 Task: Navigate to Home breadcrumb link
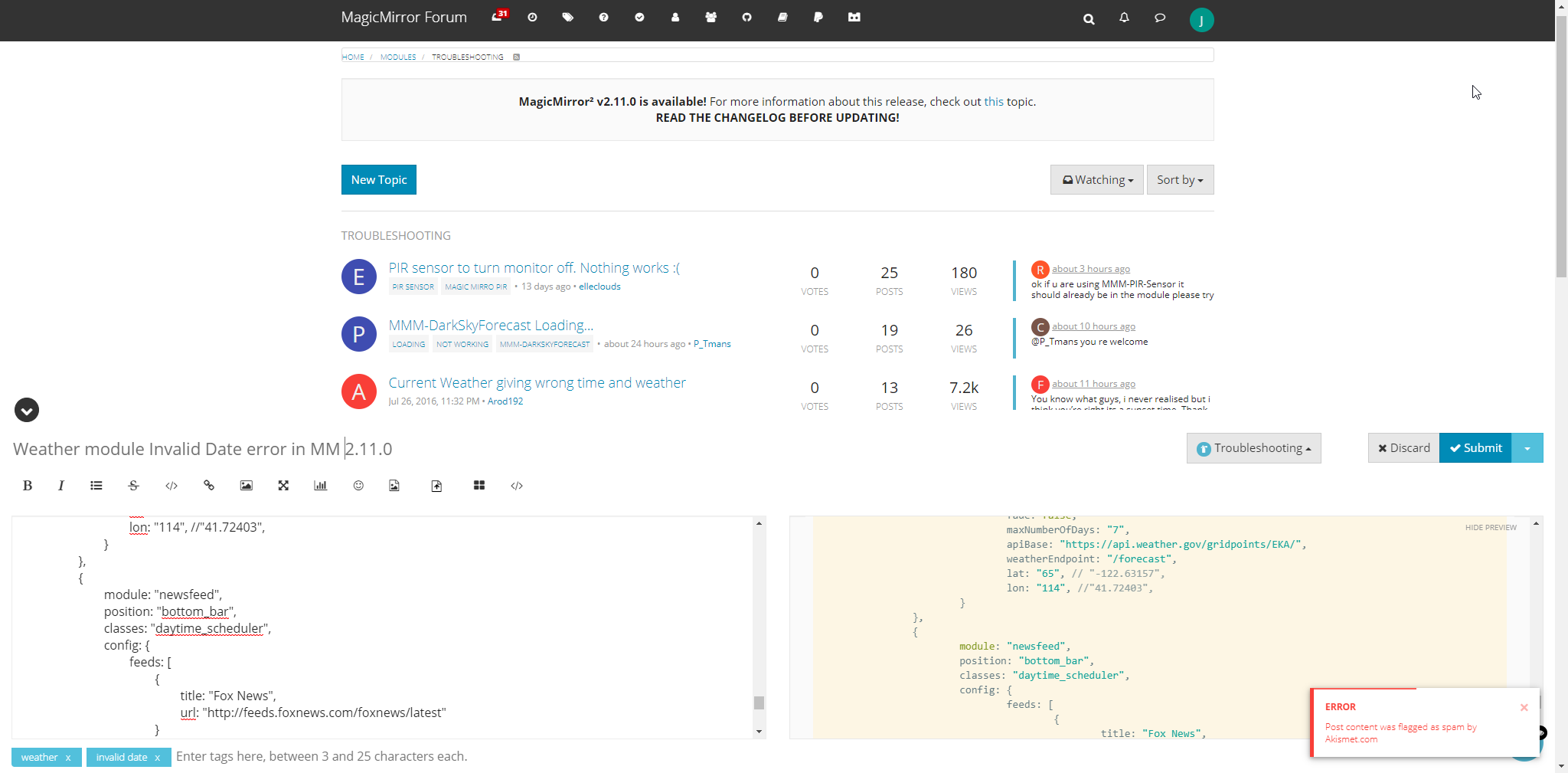click(x=353, y=57)
